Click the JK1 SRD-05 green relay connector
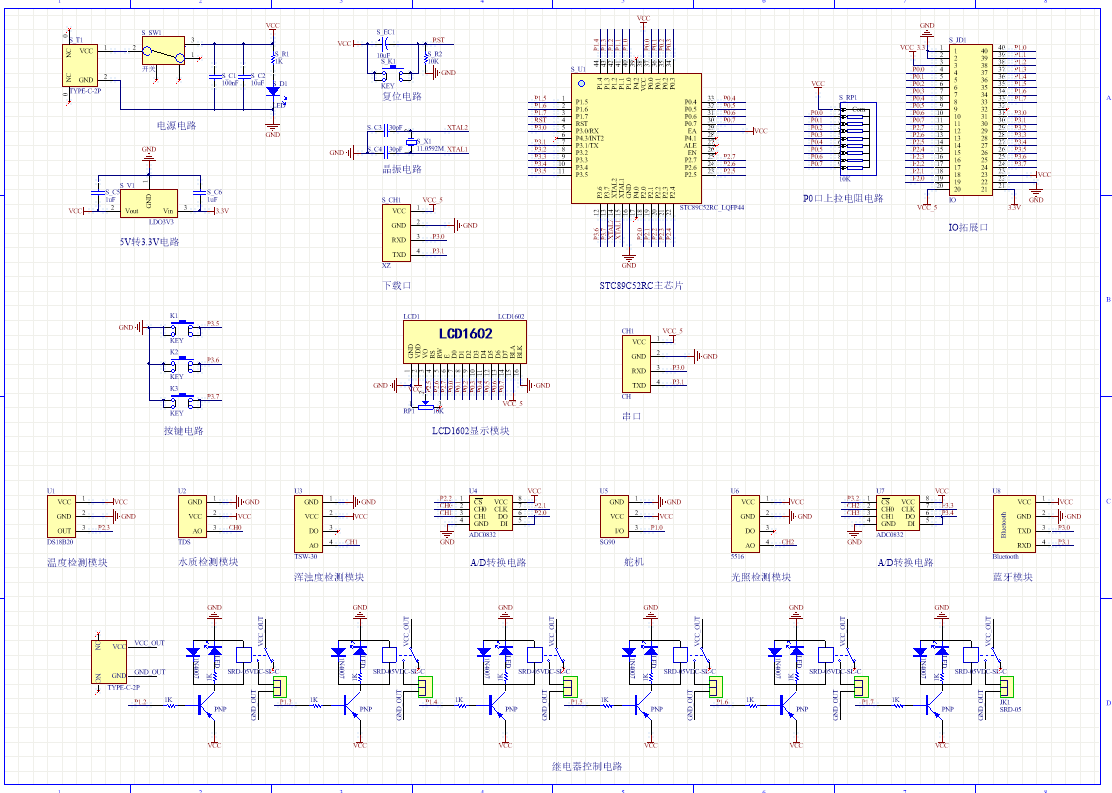The height and width of the screenshot is (793, 1112). click(1005, 686)
